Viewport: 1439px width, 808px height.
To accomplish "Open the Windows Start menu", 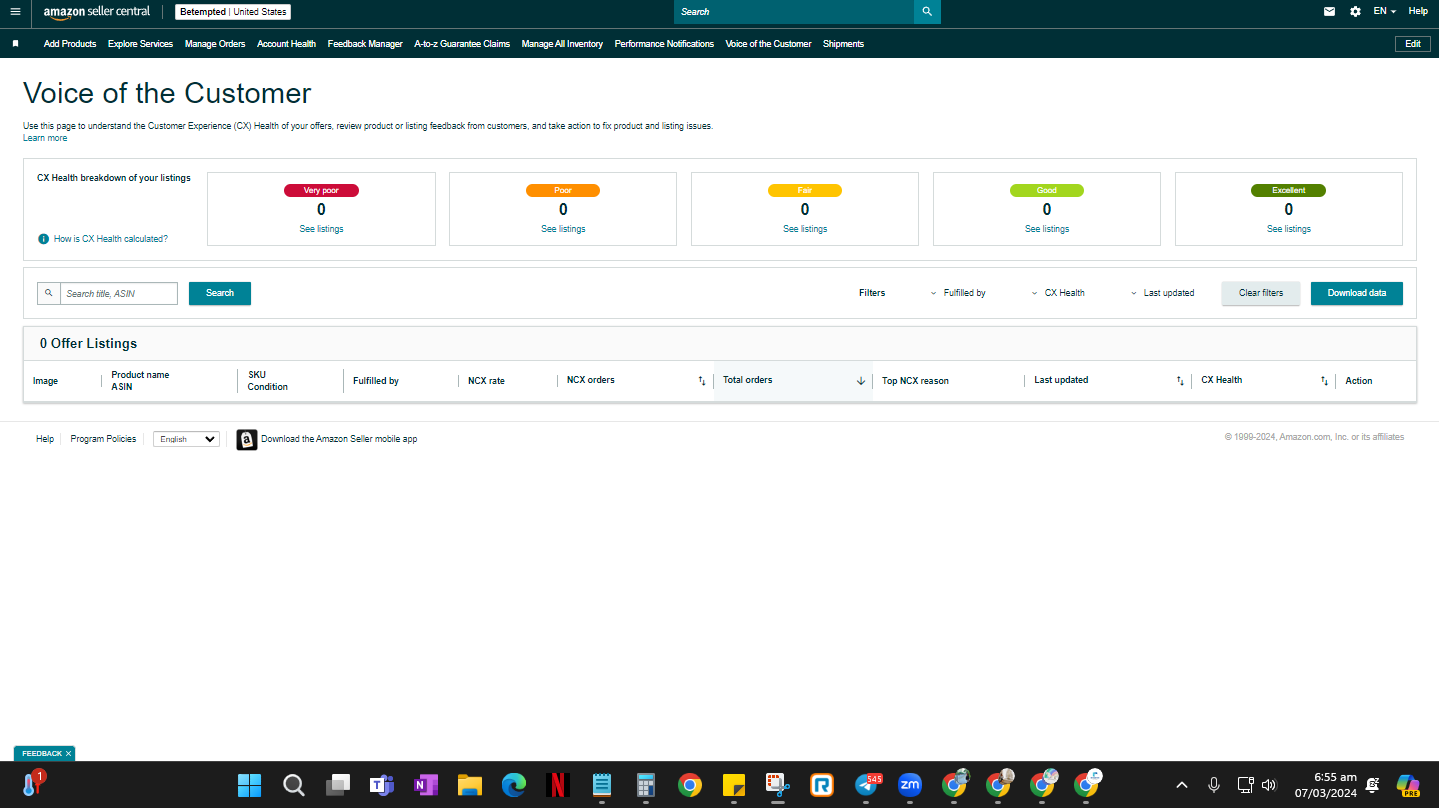I will pyautogui.click(x=249, y=785).
